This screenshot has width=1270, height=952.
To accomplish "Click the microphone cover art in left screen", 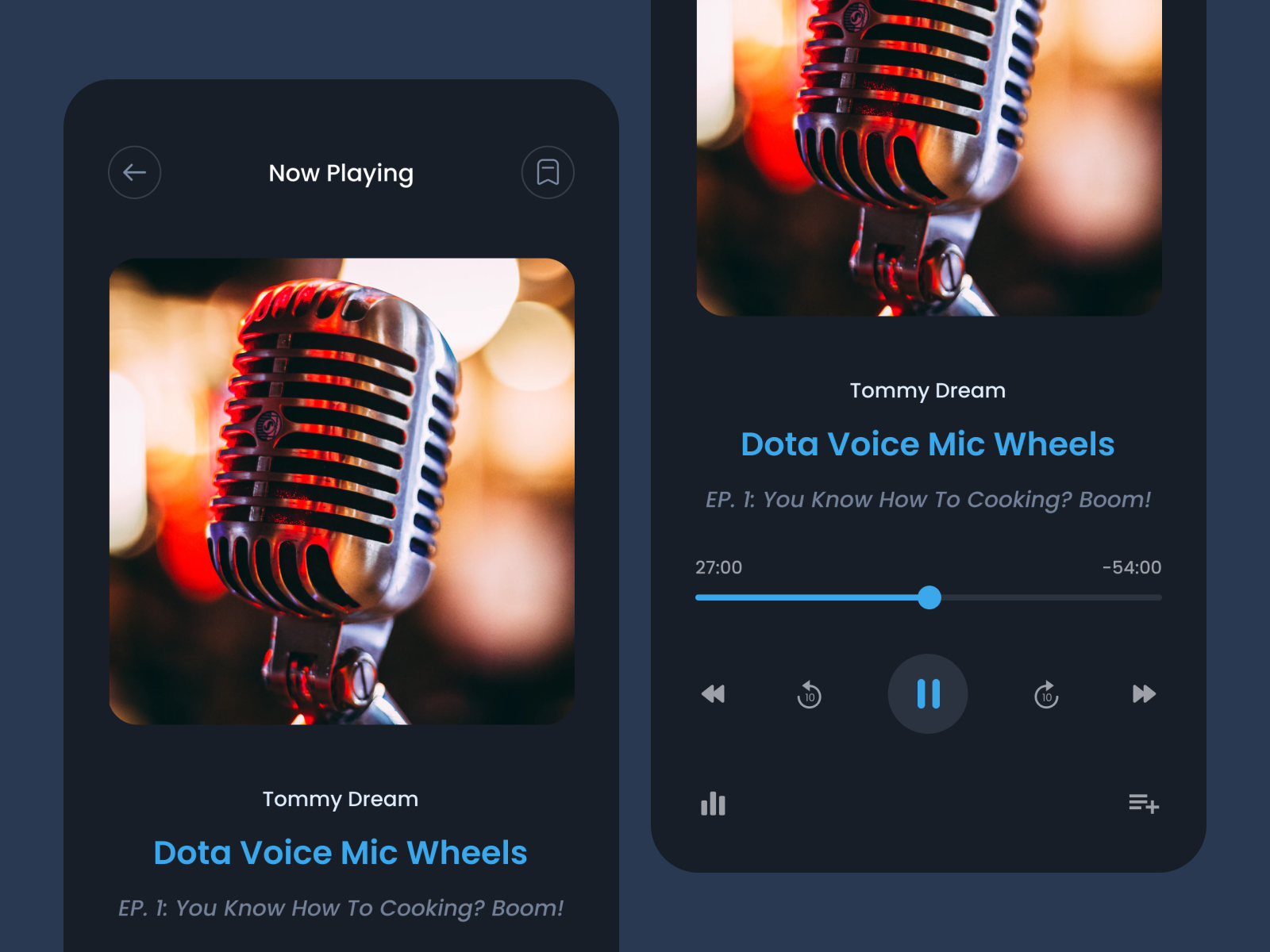I will point(341,491).
